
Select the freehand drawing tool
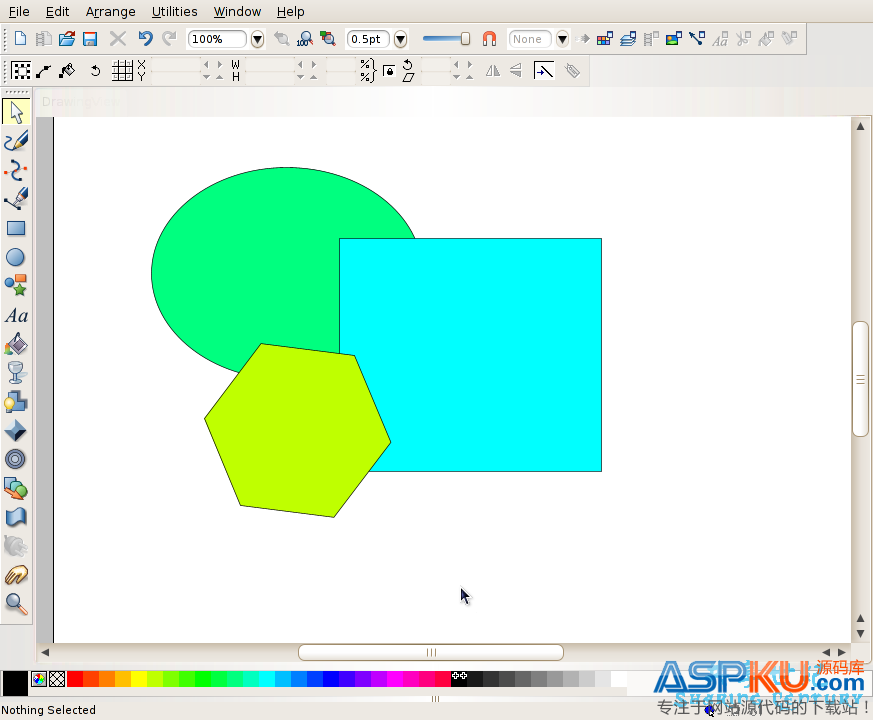point(16,141)
